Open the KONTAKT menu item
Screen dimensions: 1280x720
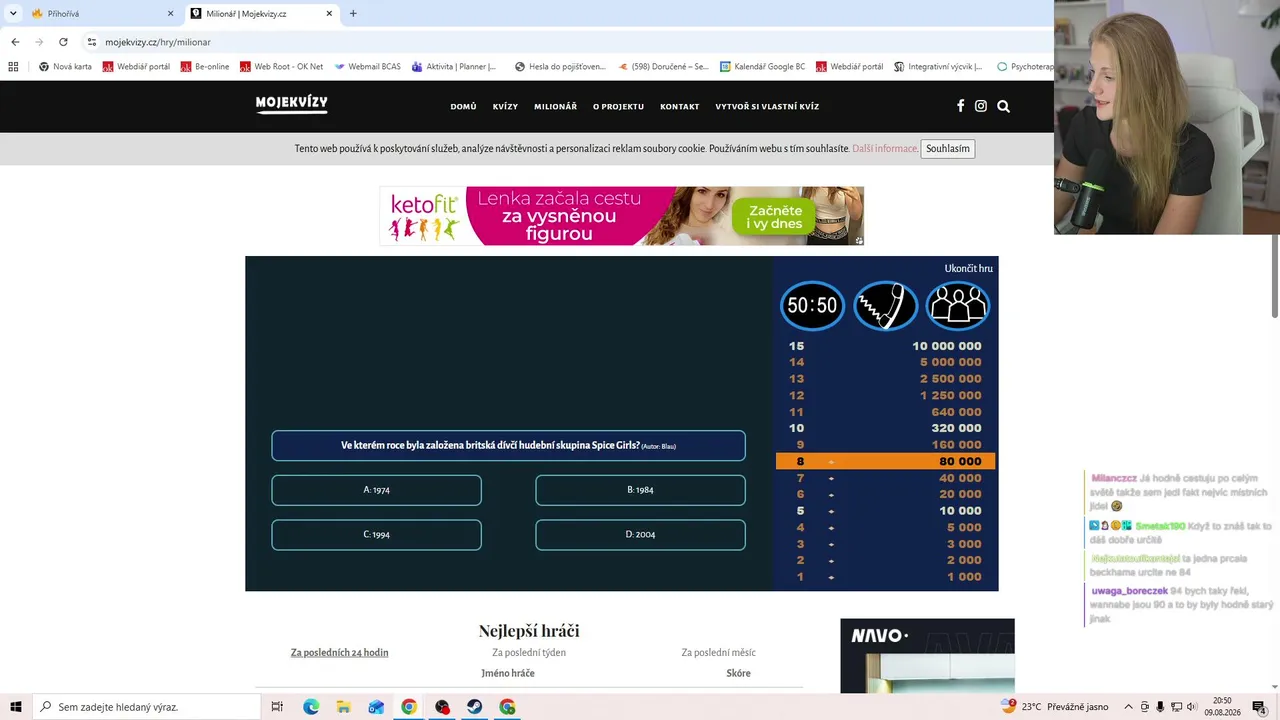[x=679, y=106]
